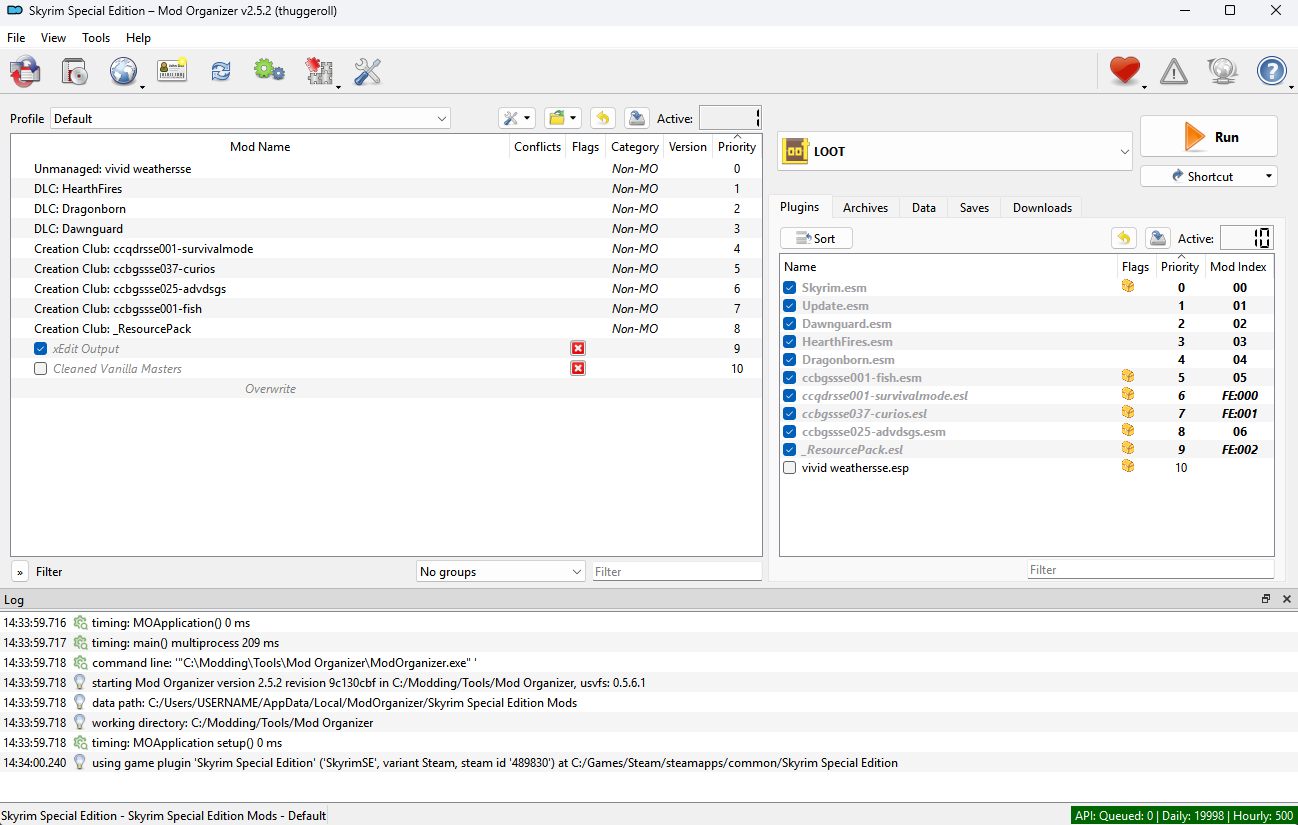Switch to the Data tab
This screenshot has height=825, width=1298.
click(x=924, y=208)
